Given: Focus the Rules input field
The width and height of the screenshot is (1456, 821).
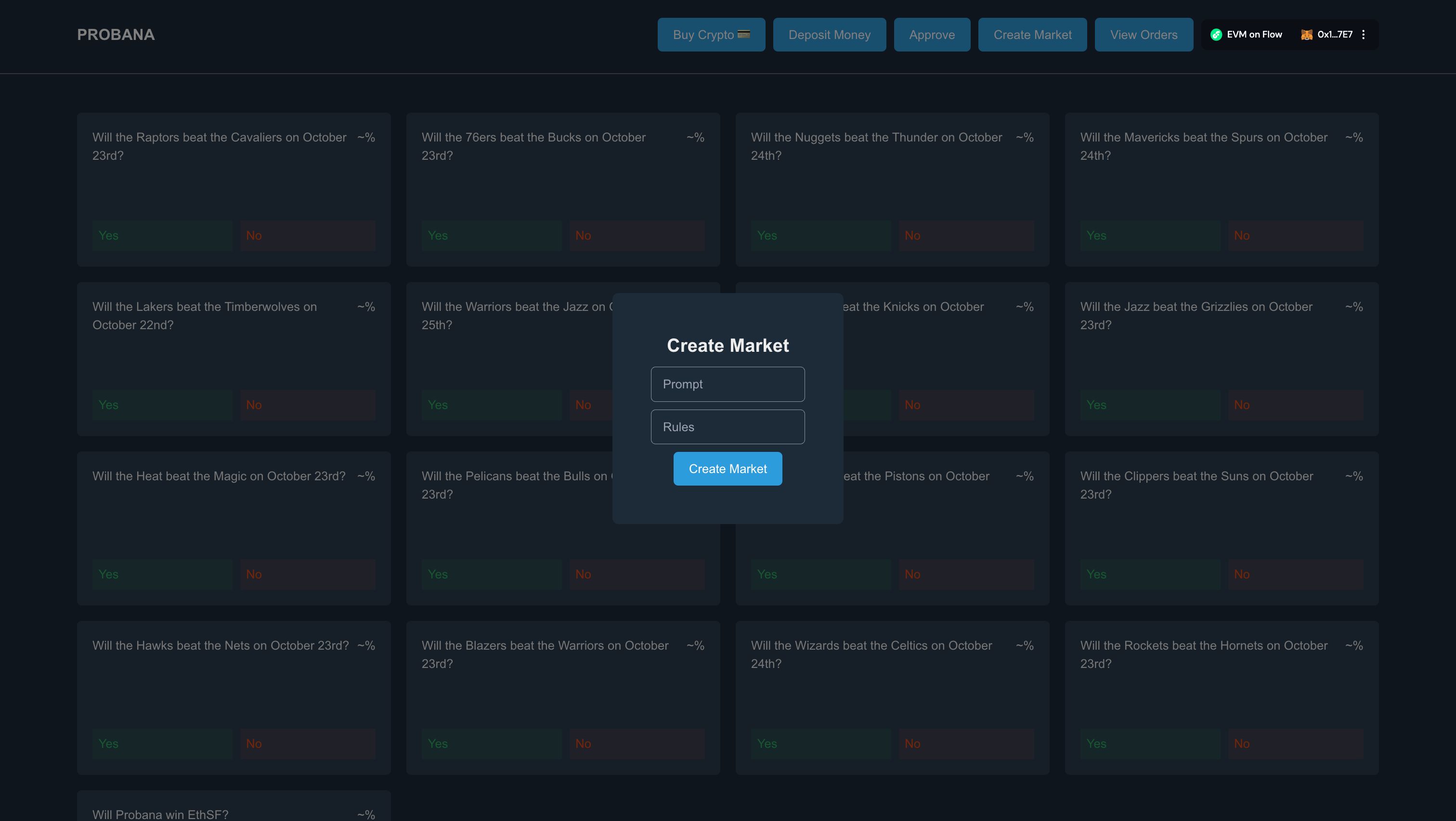Looking at the screenshot, I should 728,426.
